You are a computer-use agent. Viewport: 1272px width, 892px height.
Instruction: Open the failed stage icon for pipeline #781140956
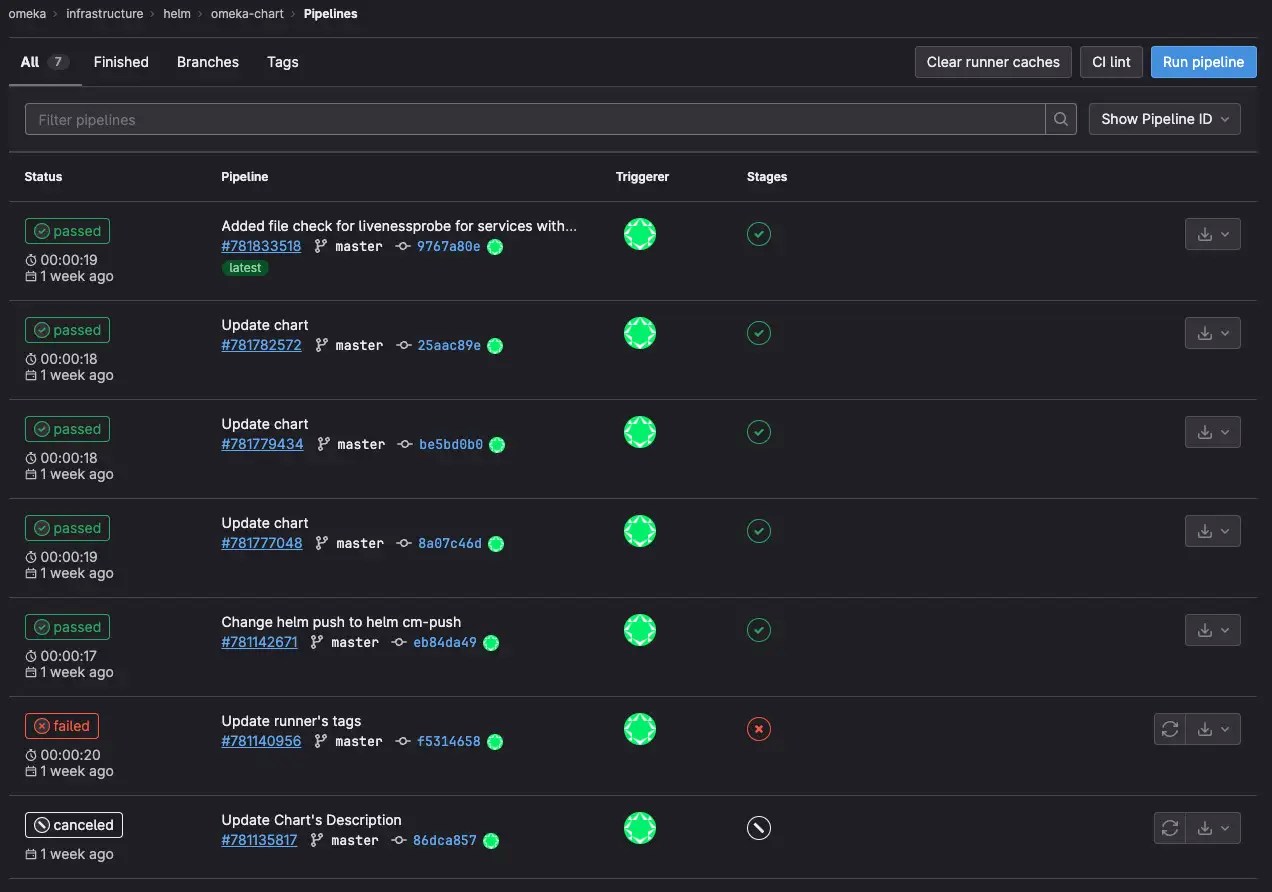coord(758,729)
